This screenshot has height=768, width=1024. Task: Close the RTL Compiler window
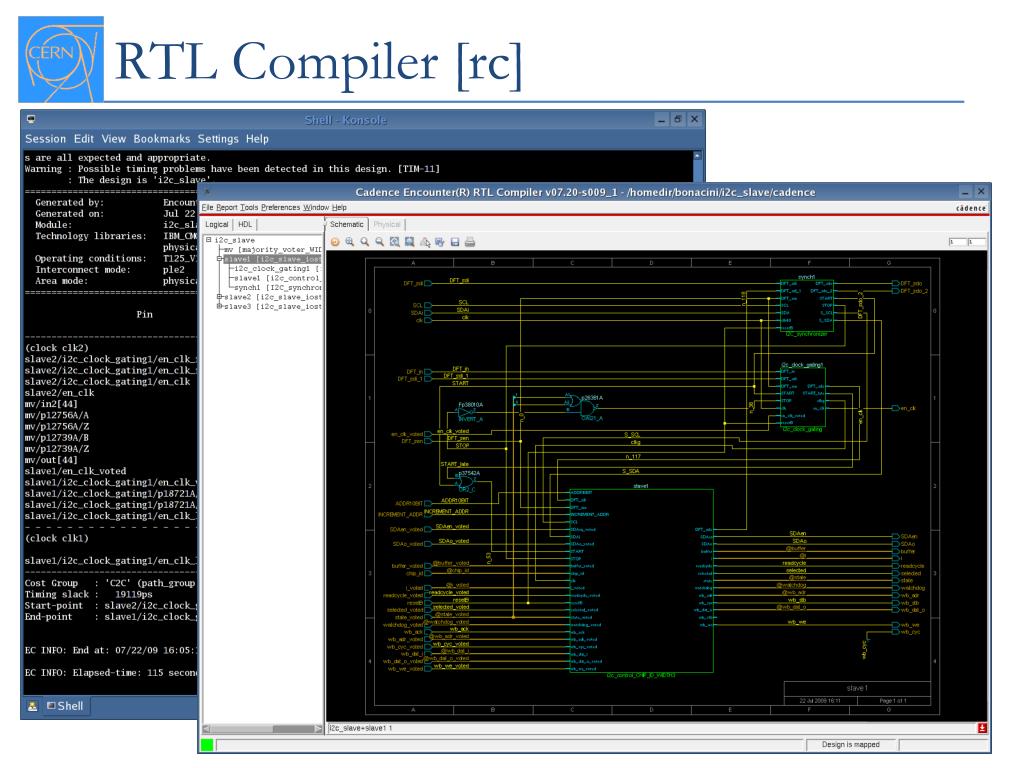click(x=981, y=192)
